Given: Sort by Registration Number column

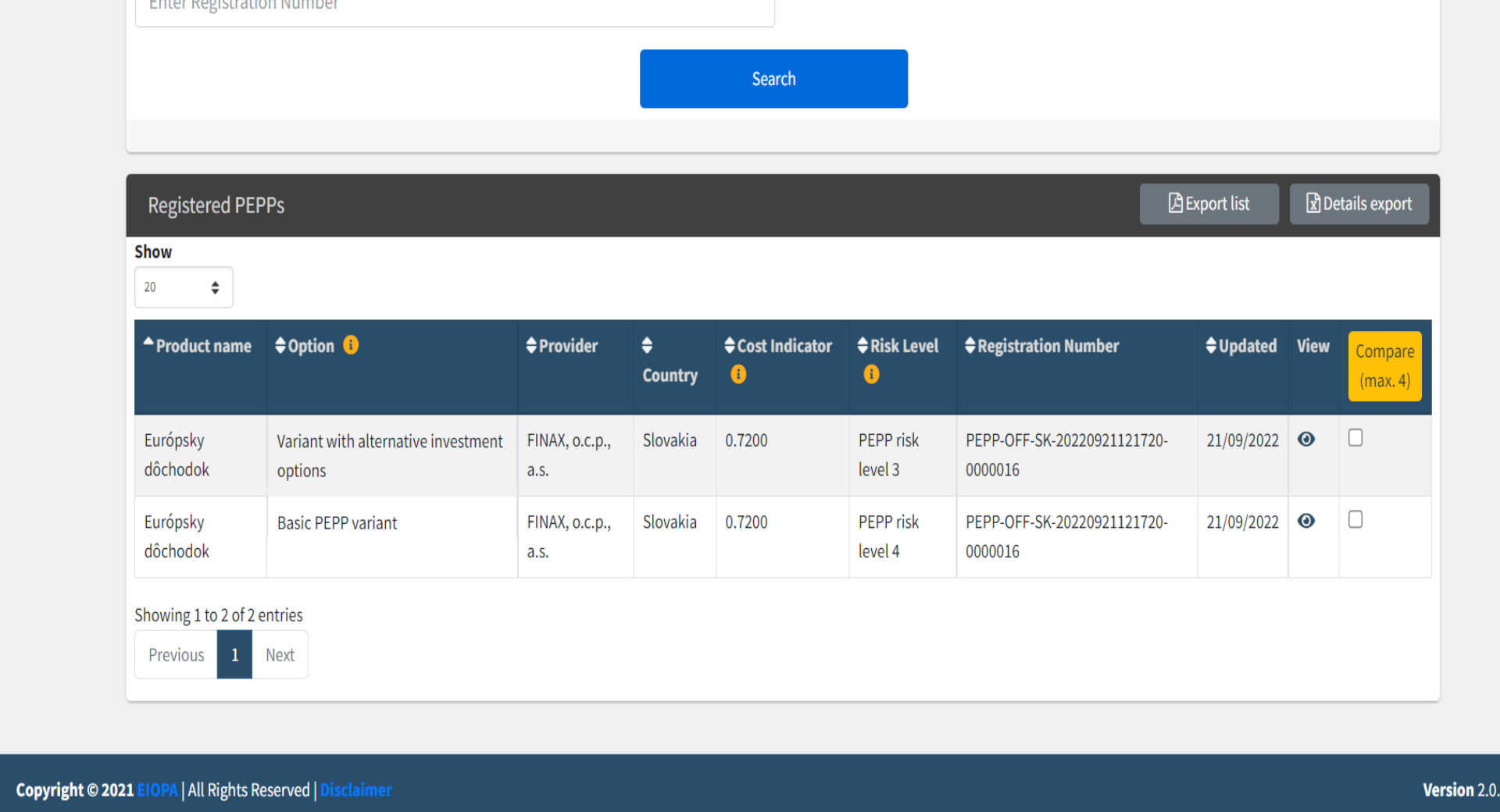Looking at the screenshot, I should coord(1042,346).
